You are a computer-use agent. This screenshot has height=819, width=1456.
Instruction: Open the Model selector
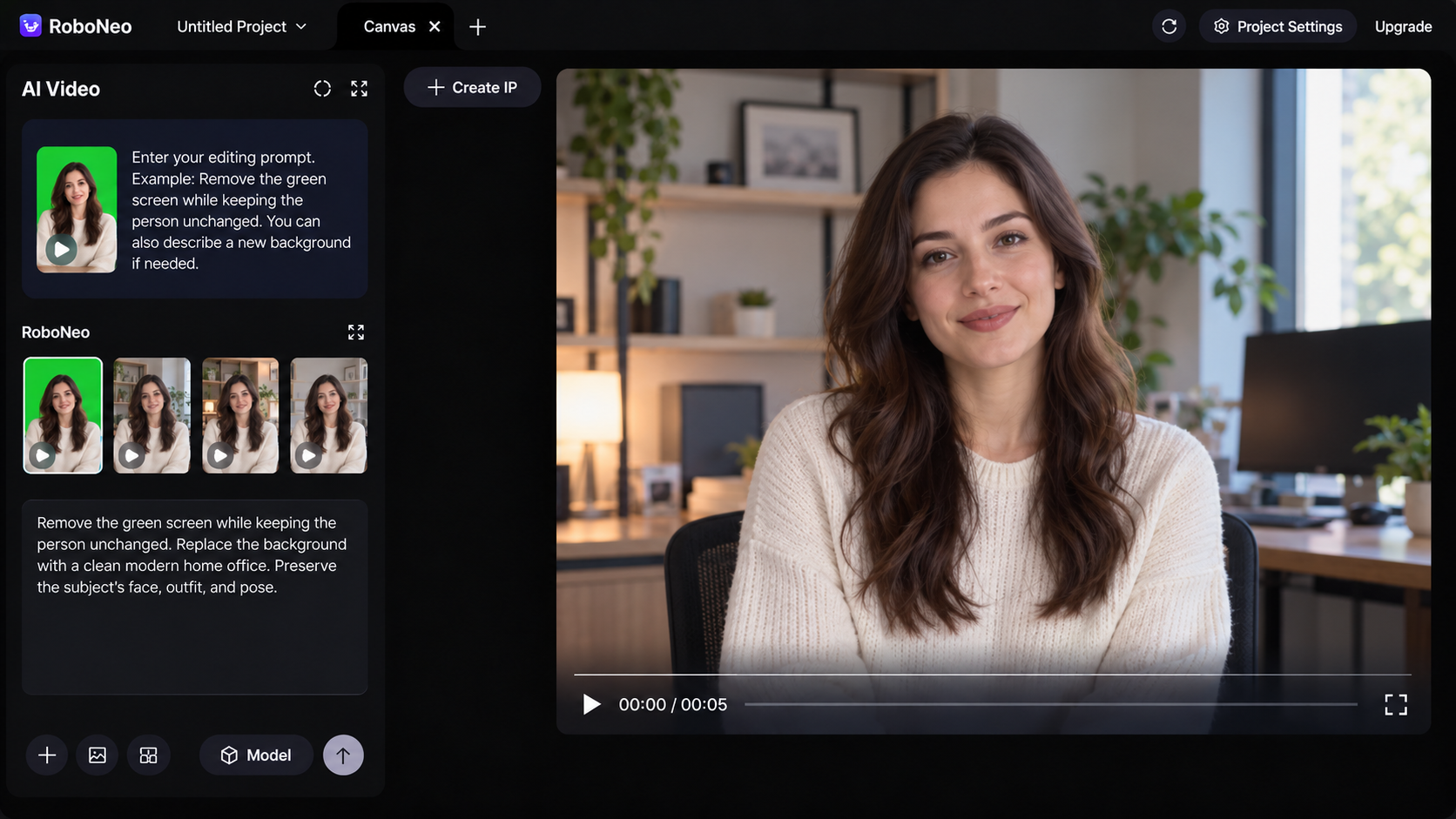pyautogui.click(x=256, y=755)
